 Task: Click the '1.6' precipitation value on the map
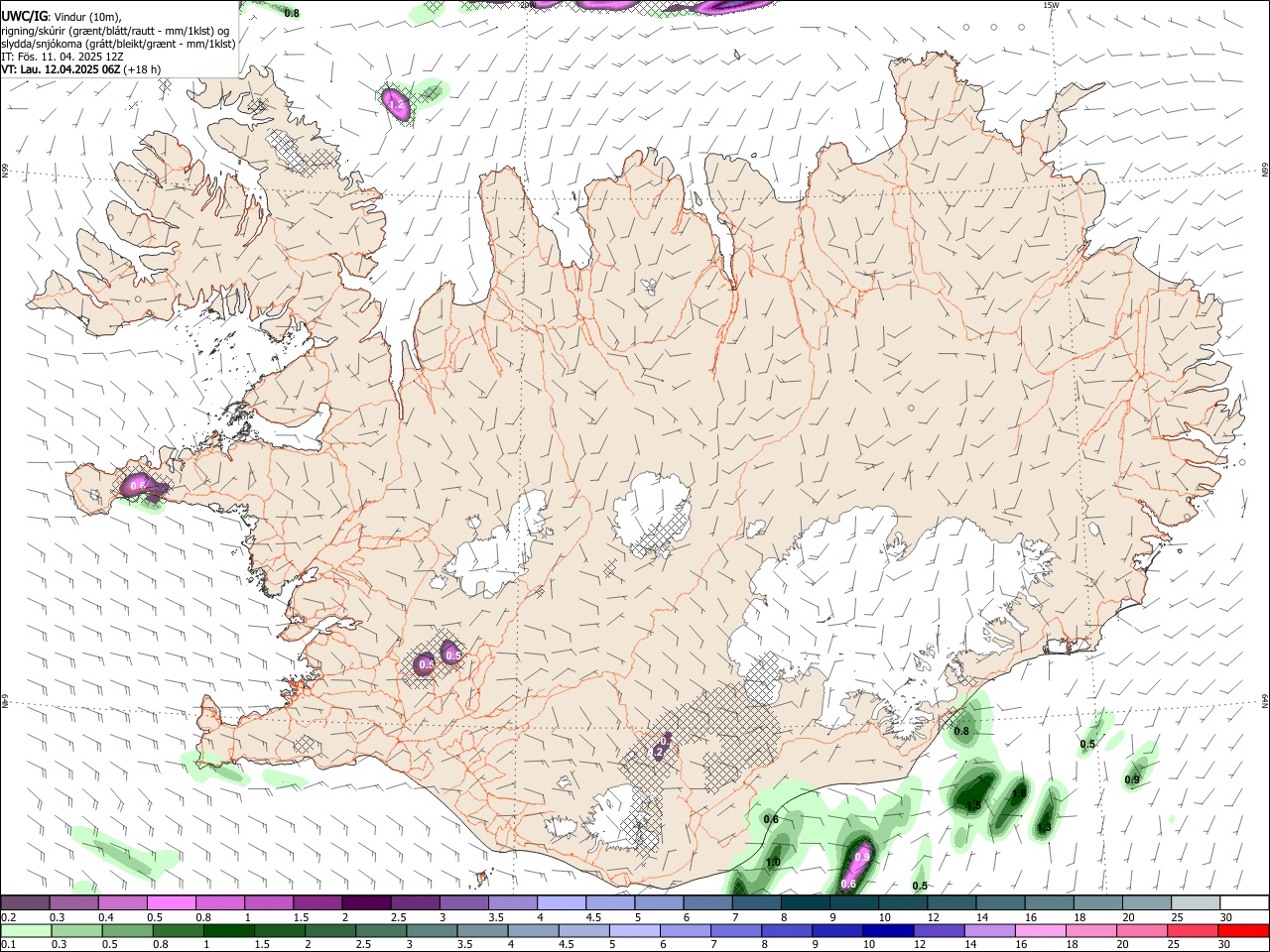pyautogui.click(x=1018, y=793)
